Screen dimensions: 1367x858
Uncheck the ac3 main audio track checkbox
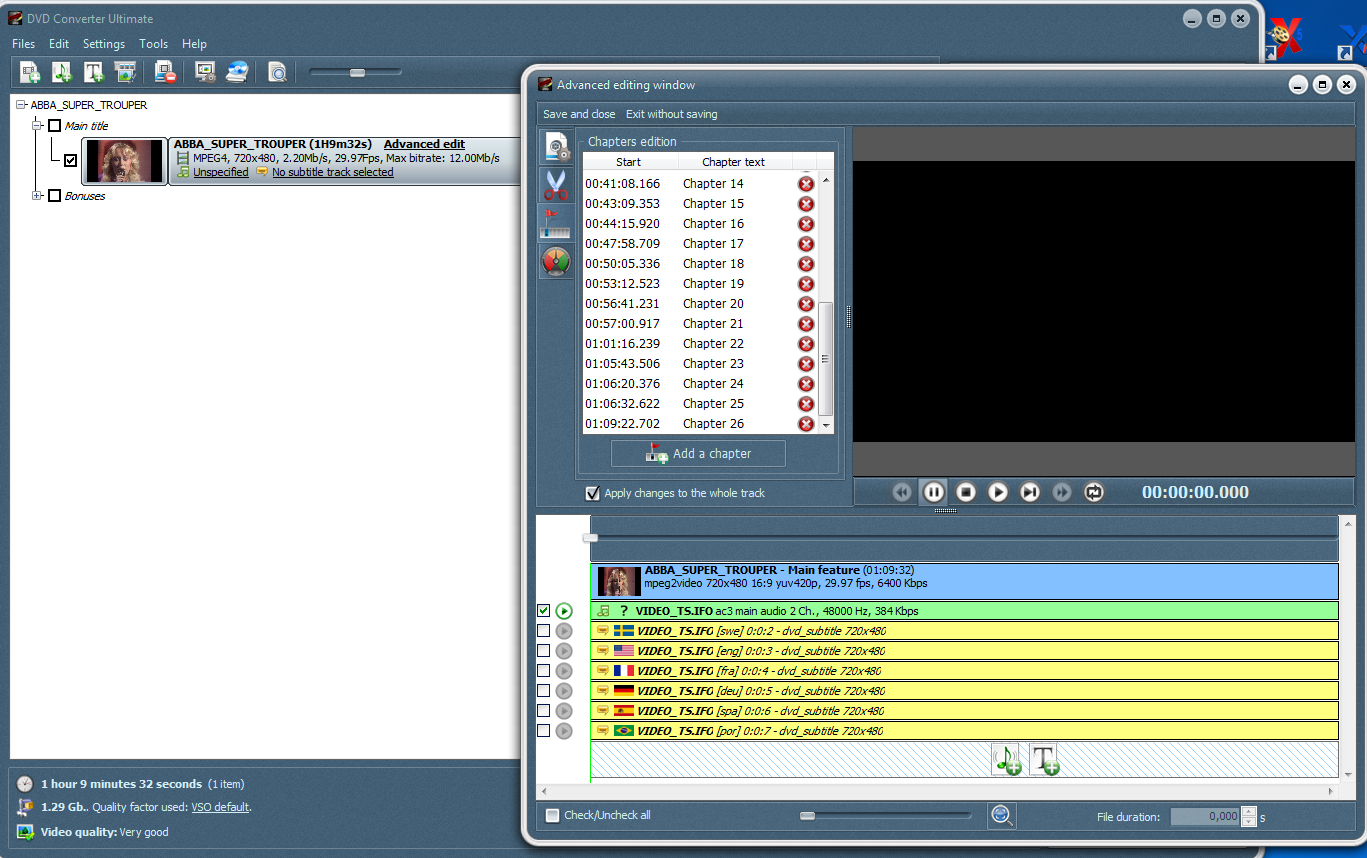[x=543, y=611]
